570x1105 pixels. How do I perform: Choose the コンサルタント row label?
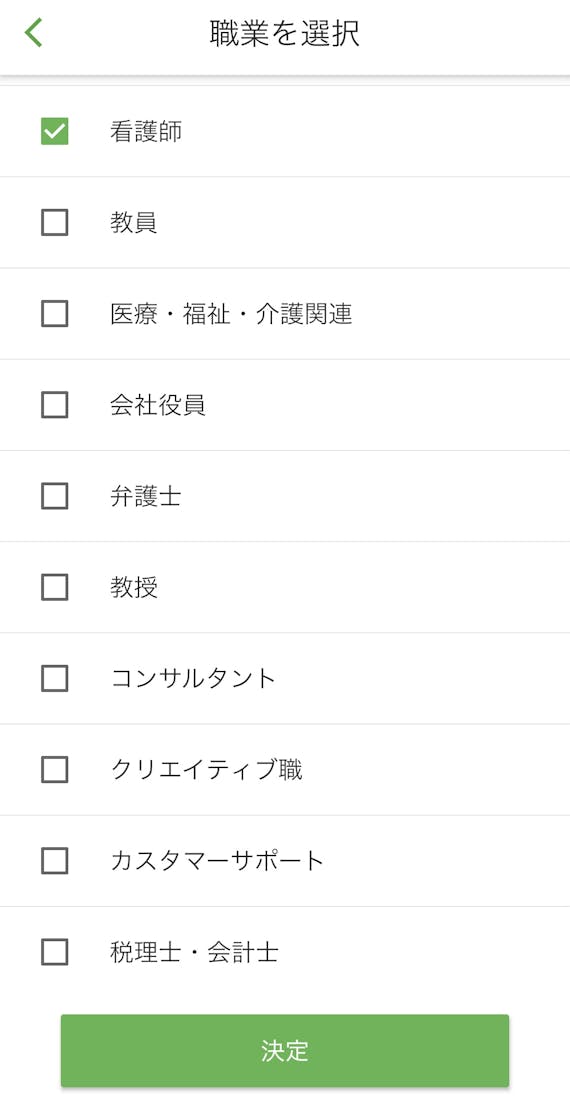pyautogui.click(x=193, y=679)
